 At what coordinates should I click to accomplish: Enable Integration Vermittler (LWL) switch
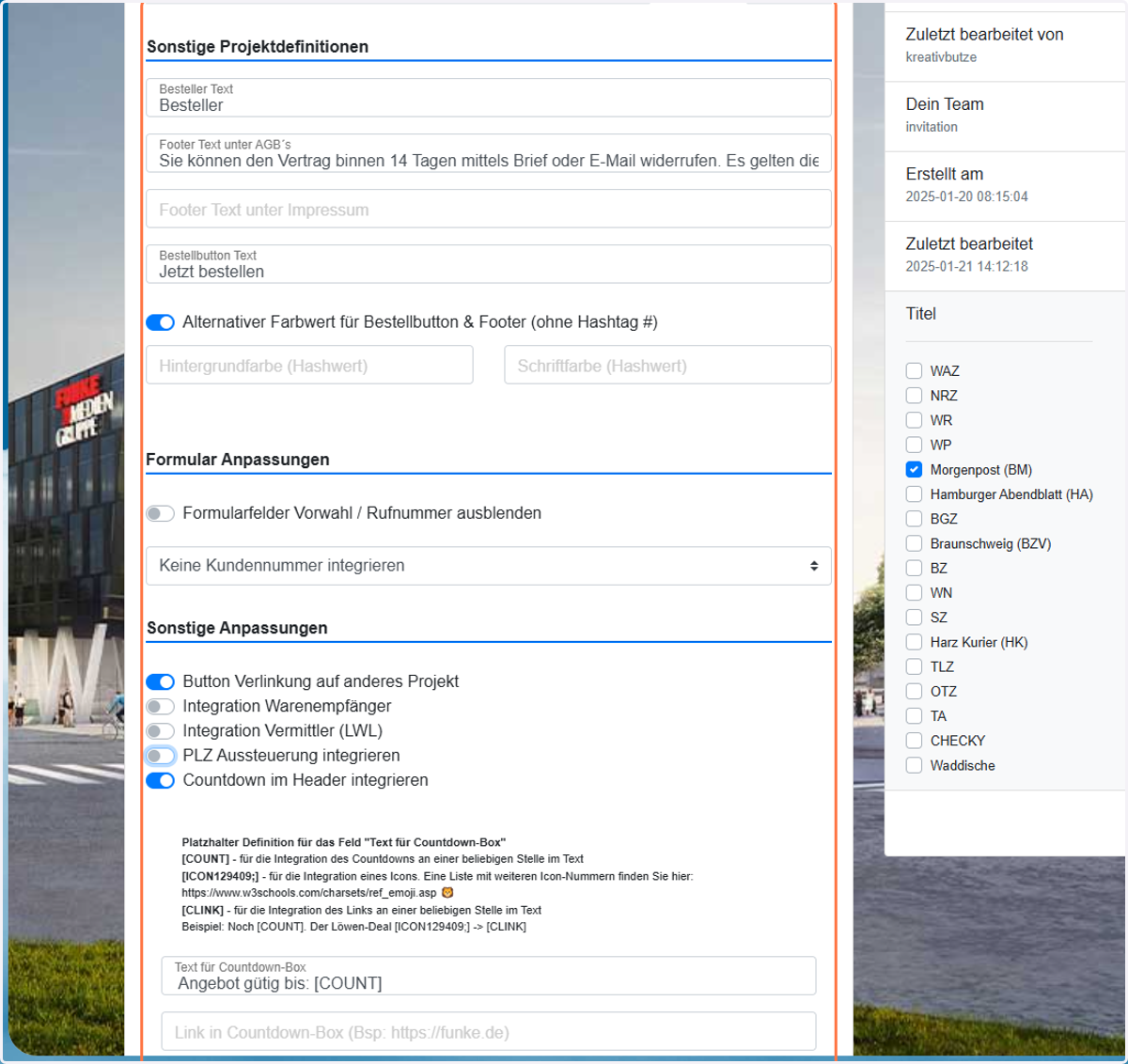coord(161,730)
